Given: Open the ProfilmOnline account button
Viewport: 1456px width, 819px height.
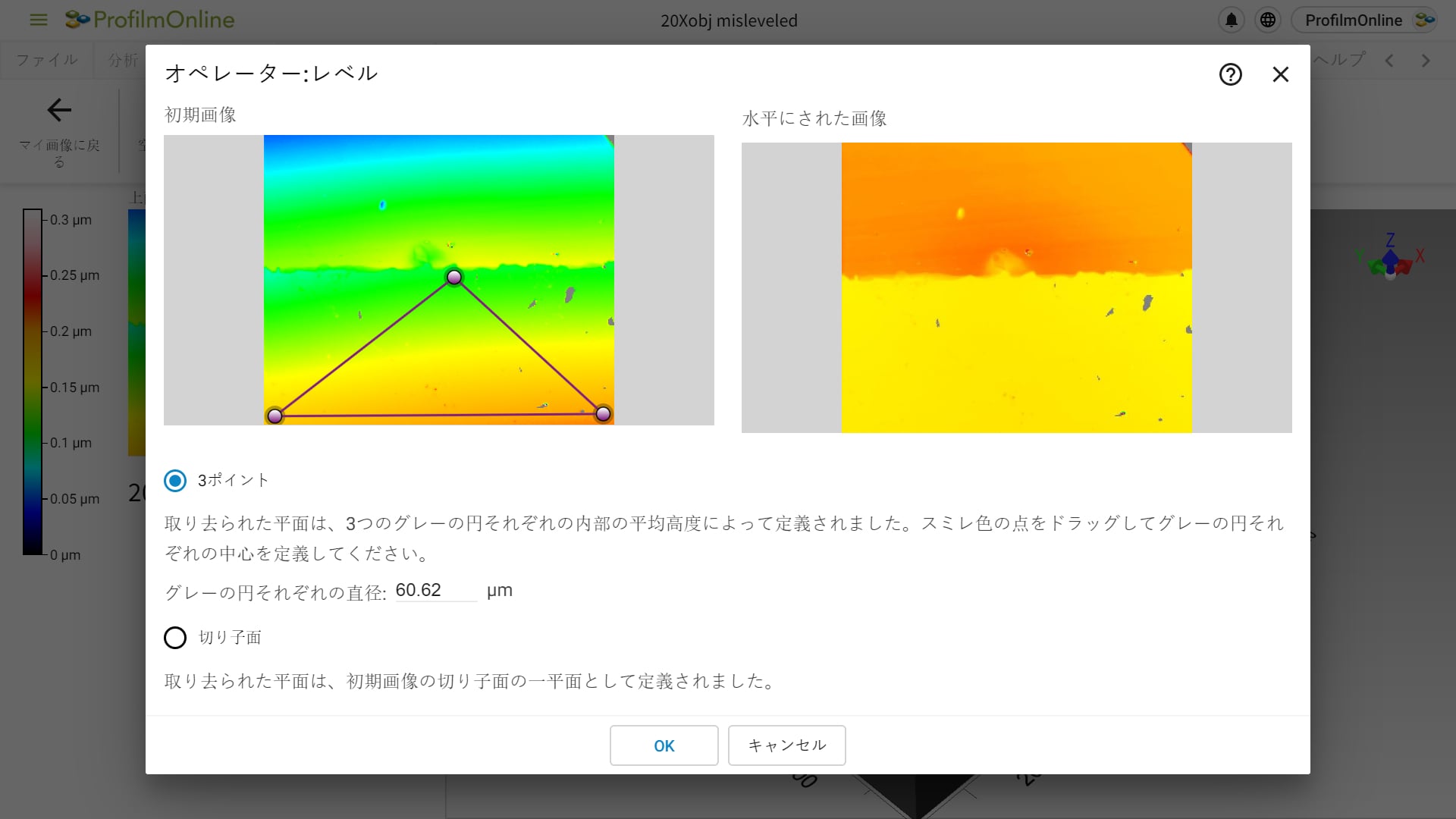Looking at the screenshot, I should (1365, 20).
